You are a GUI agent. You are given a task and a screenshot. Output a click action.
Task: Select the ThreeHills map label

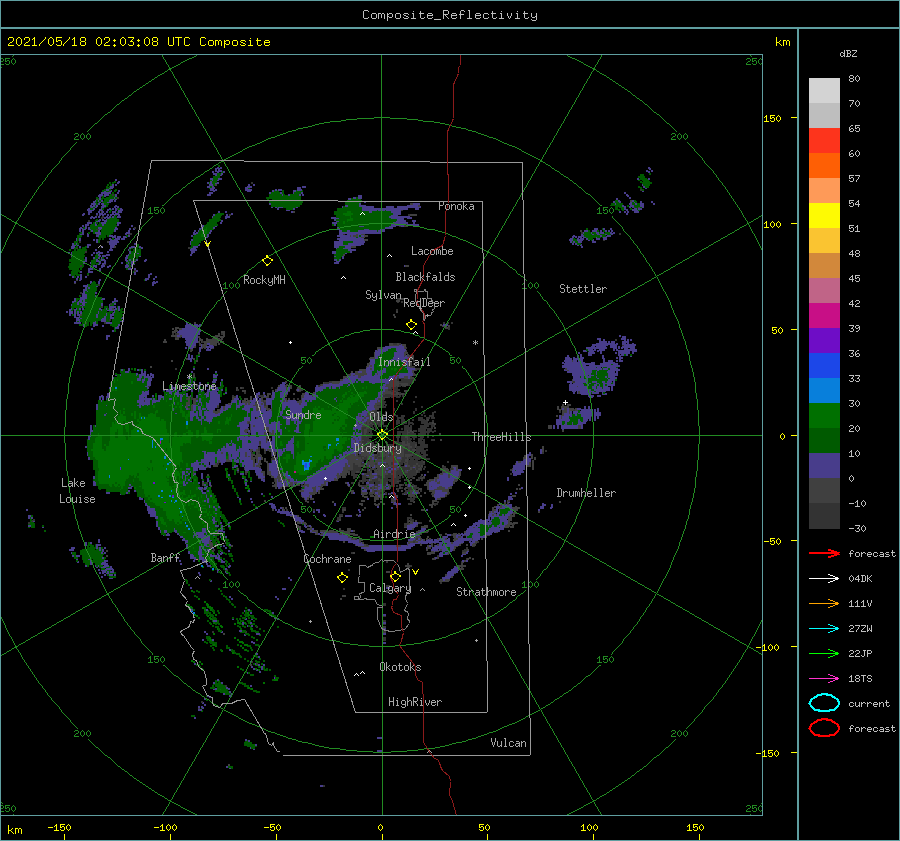[x=501, y=437]
